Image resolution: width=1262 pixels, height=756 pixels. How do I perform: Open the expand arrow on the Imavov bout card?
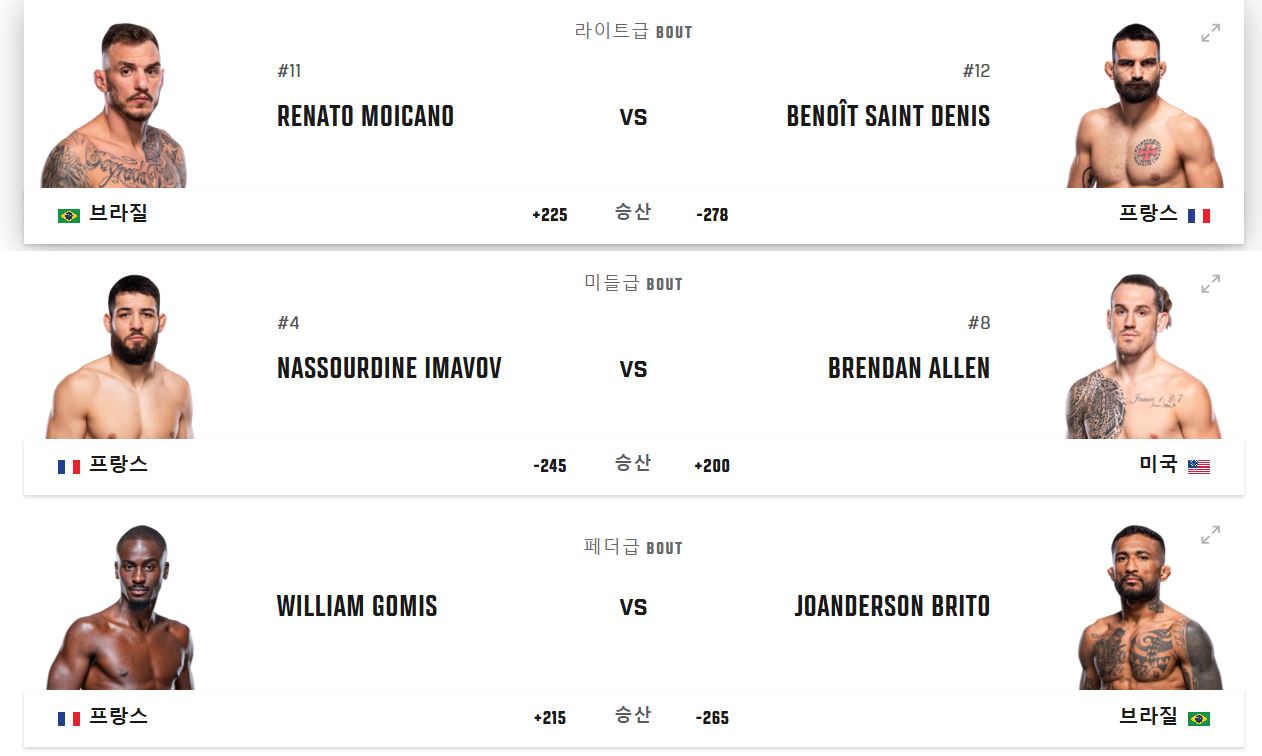pyautogui.click(x=1210, y=284)
